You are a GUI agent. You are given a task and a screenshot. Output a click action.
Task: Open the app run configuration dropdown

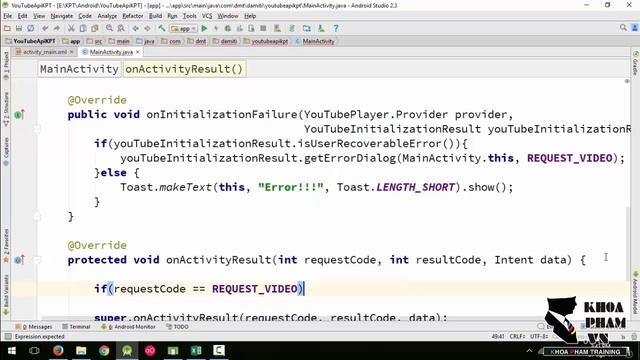(x=184, y=29)
